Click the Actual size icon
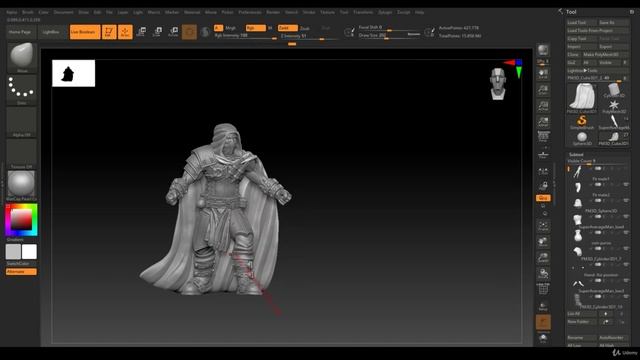640x360 pixels. 543,106
